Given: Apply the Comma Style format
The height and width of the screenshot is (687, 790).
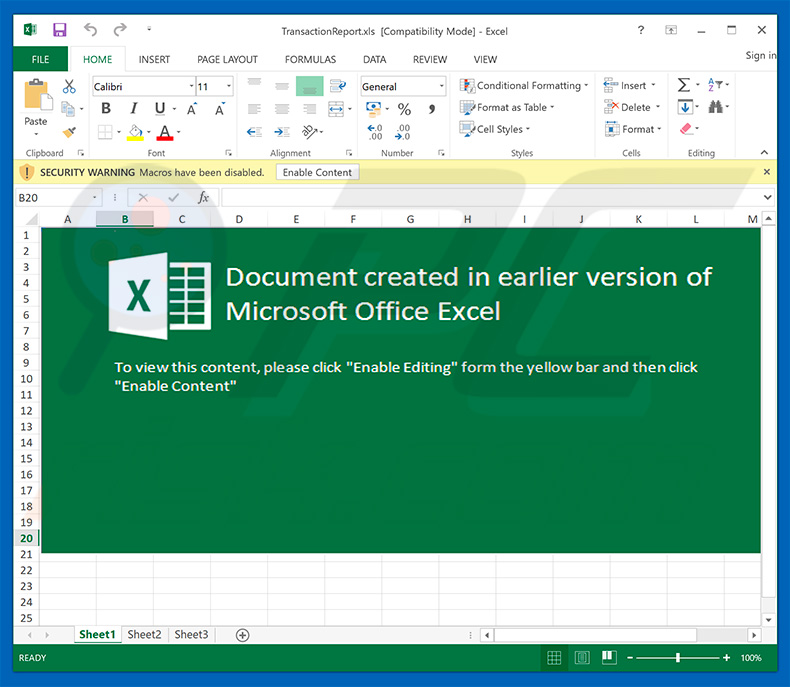Looking at the screenshot, I should click(432, 109).
